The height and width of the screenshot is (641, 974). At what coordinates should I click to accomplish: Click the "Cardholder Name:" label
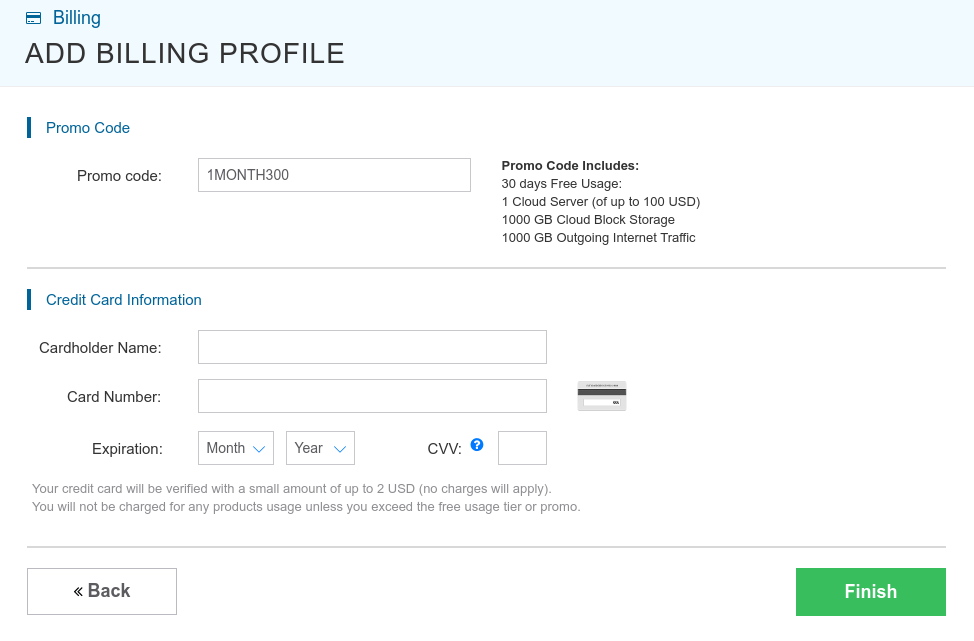coord(100,348)
